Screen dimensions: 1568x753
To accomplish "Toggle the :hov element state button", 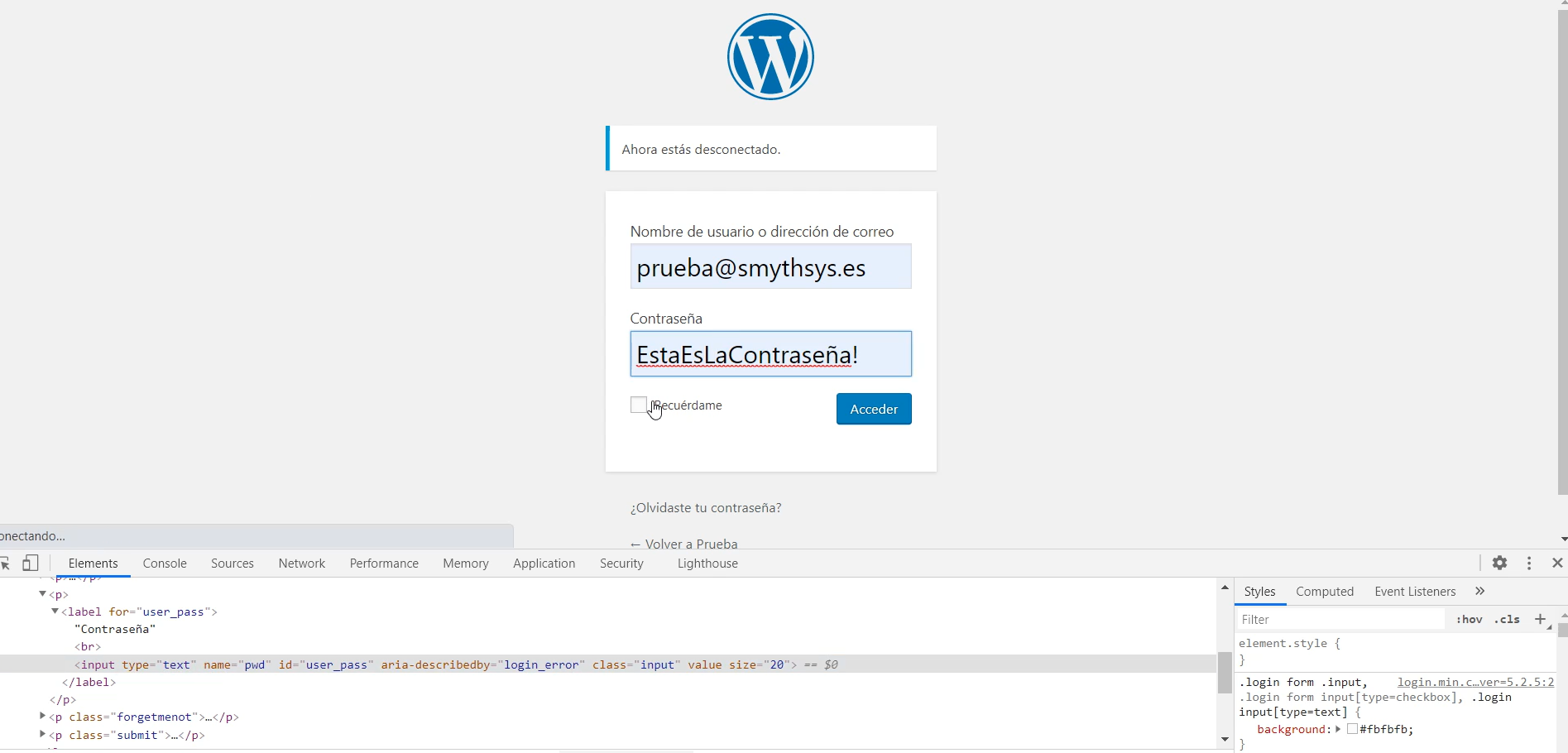I will (1469, 619).
